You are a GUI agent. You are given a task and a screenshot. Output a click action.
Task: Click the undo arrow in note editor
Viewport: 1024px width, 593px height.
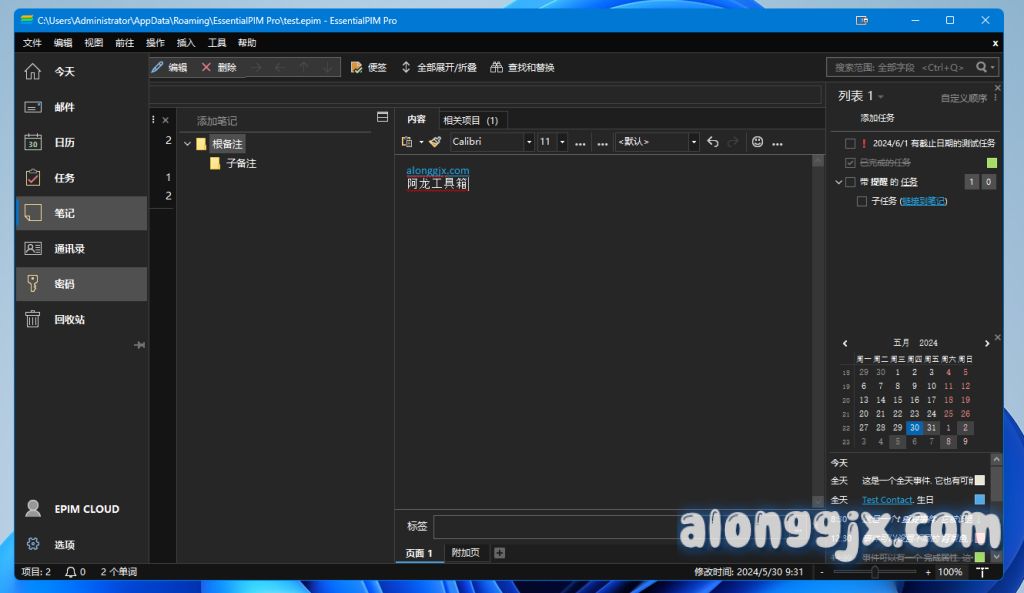click(x=713, y=142)
